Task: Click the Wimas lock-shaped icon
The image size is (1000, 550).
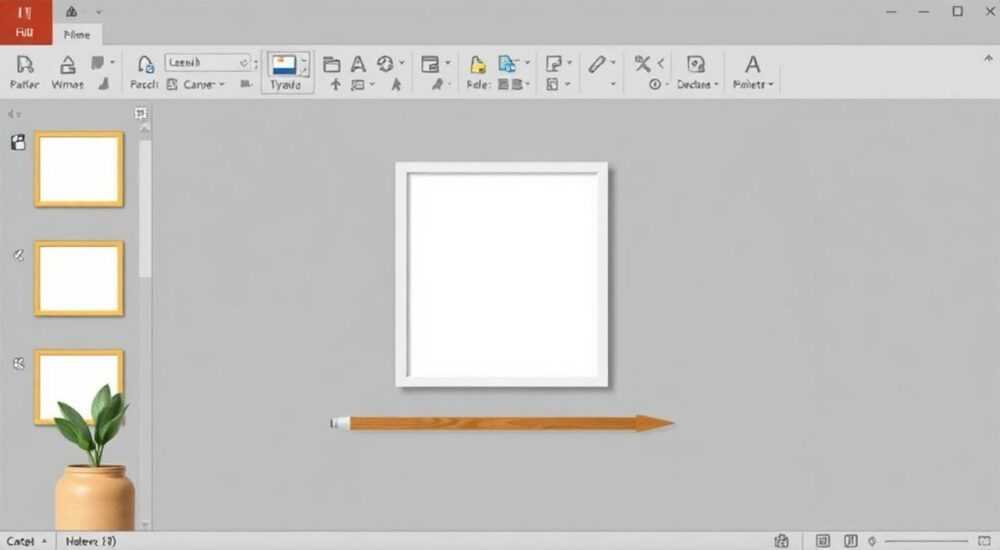Action: [68, 64]
